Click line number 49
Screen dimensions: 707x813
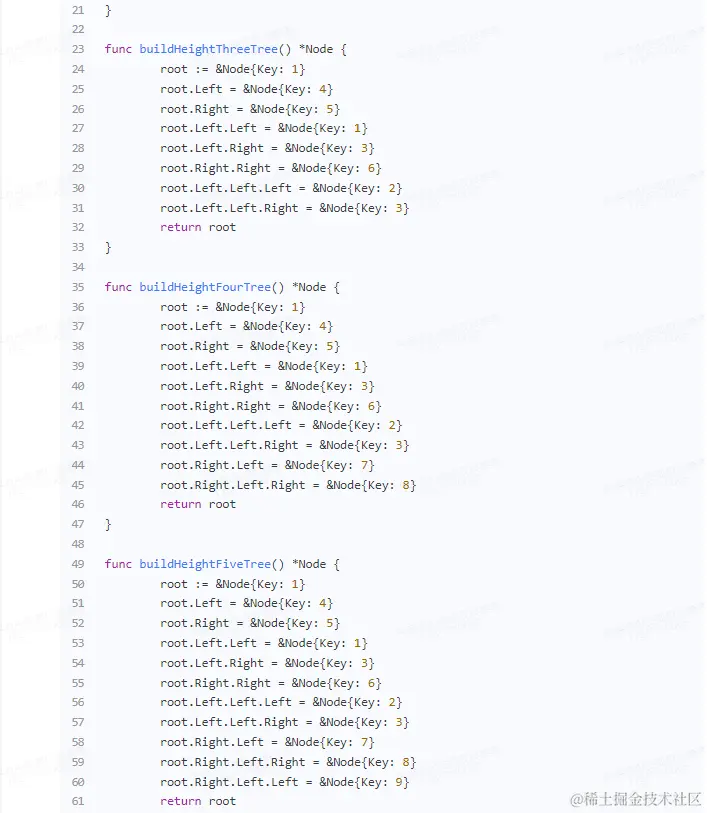pyautogui.click(x=78, y=564)
